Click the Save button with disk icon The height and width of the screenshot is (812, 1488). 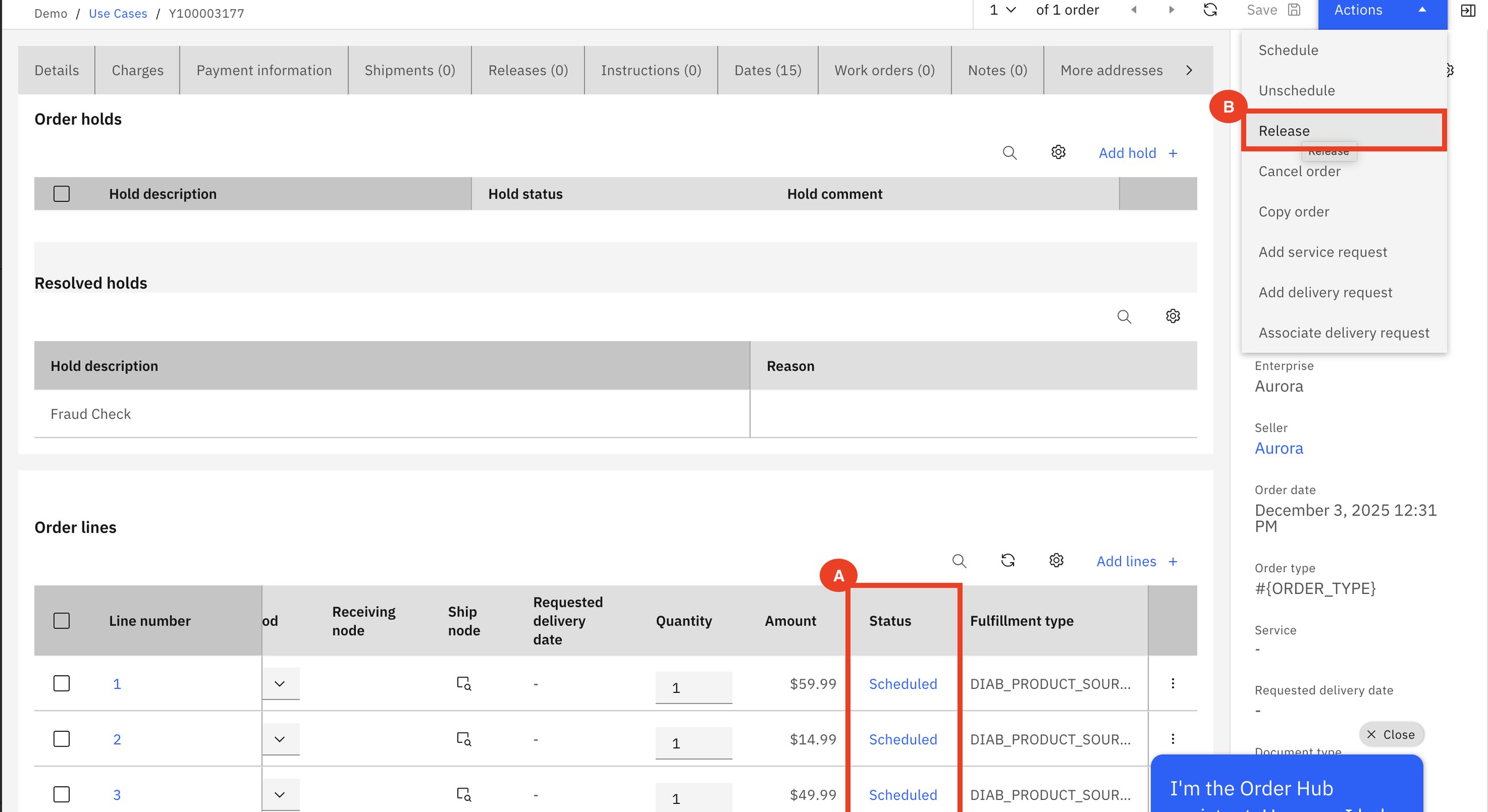tap(1273, 10)
